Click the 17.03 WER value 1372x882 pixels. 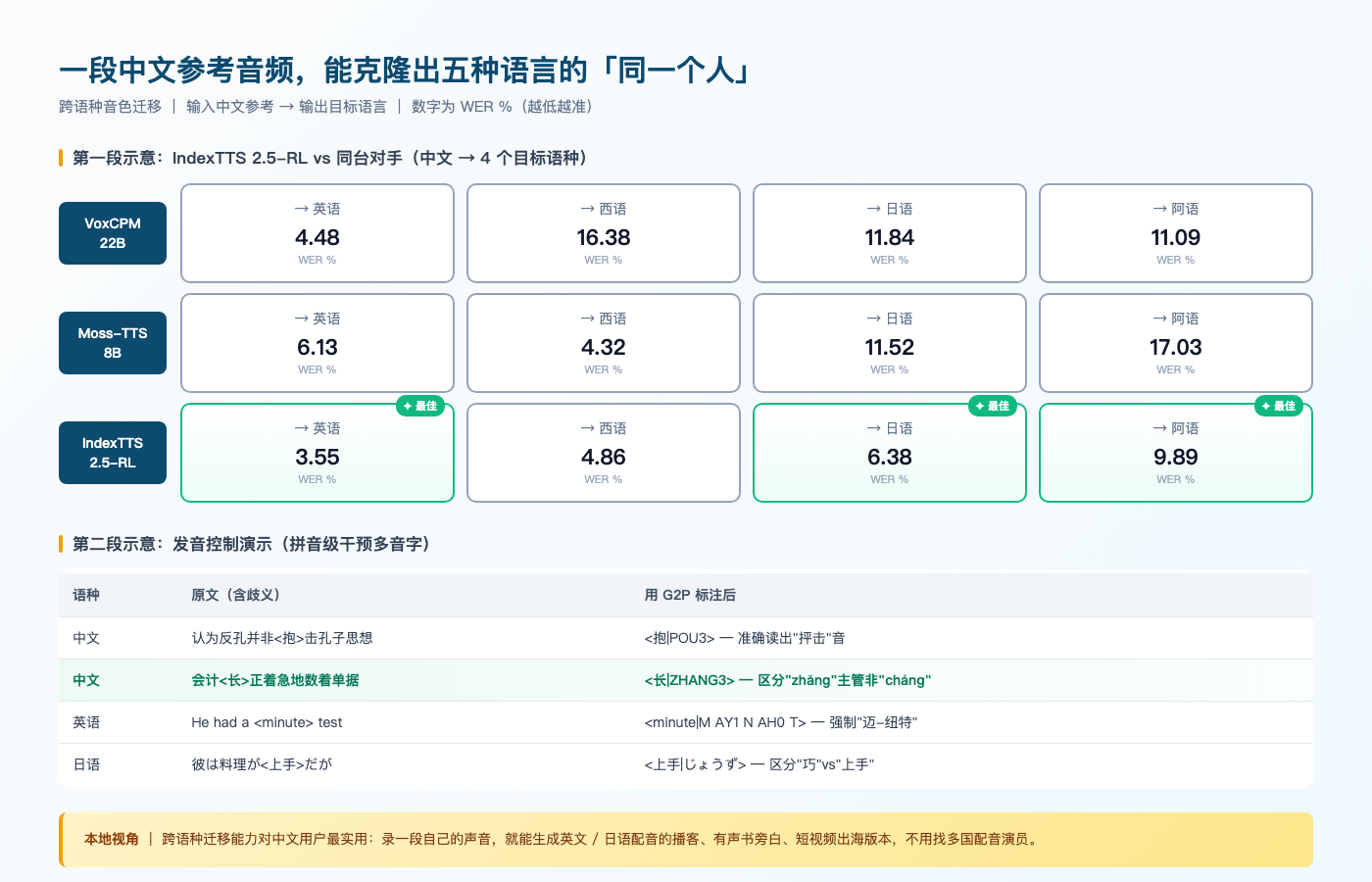click(x=1176, y=347)
